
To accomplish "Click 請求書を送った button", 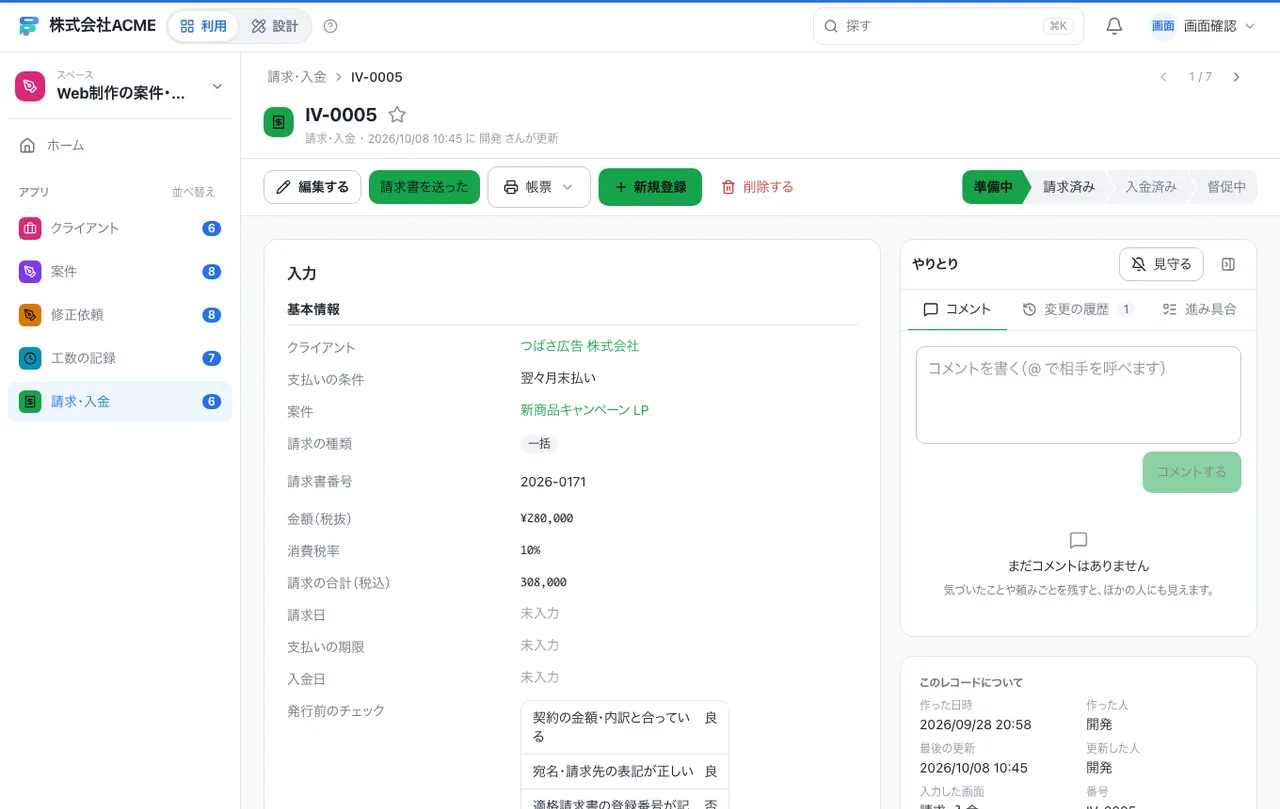I will (x=424, y=187).
